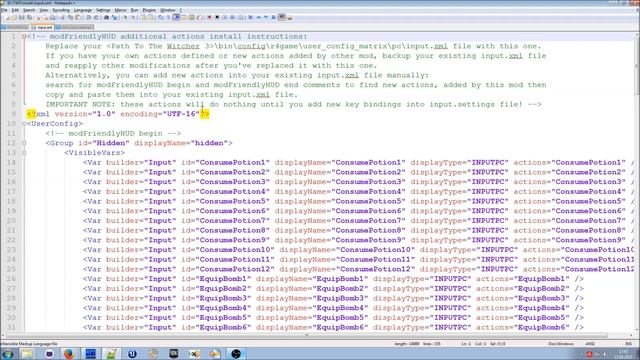Click the Open file toolbar icon
The width and height of the screenshot is (640, 360).
pos(13,18)
